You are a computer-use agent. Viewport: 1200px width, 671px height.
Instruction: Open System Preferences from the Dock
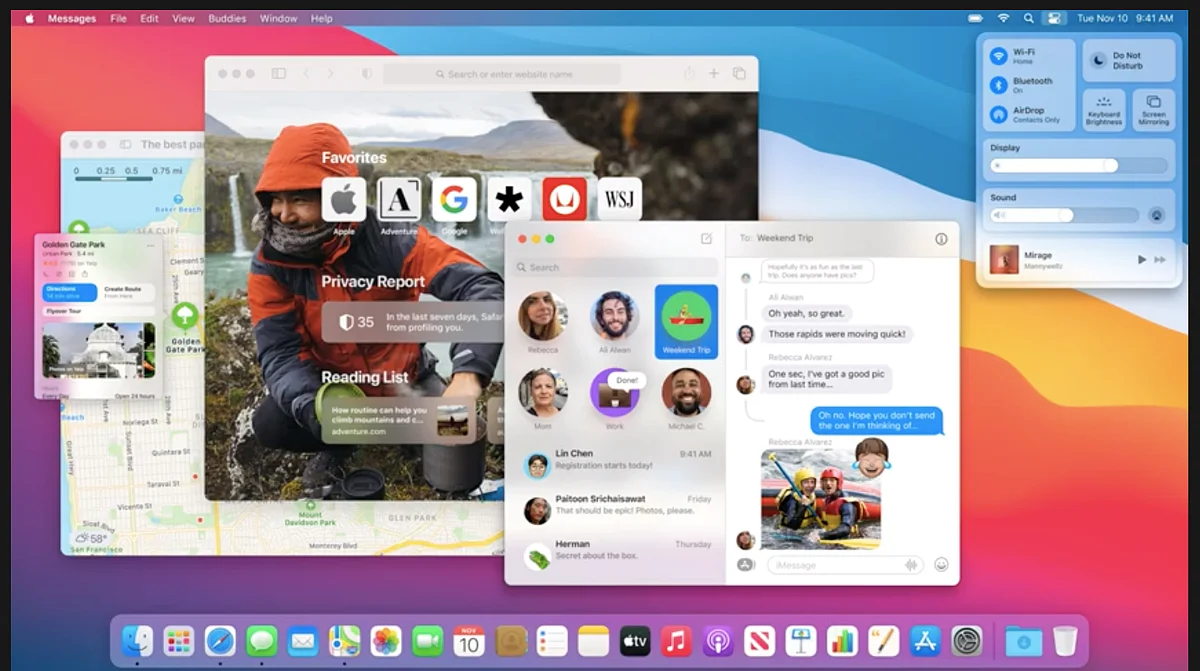pyautogui.click(x=967, y=641)
